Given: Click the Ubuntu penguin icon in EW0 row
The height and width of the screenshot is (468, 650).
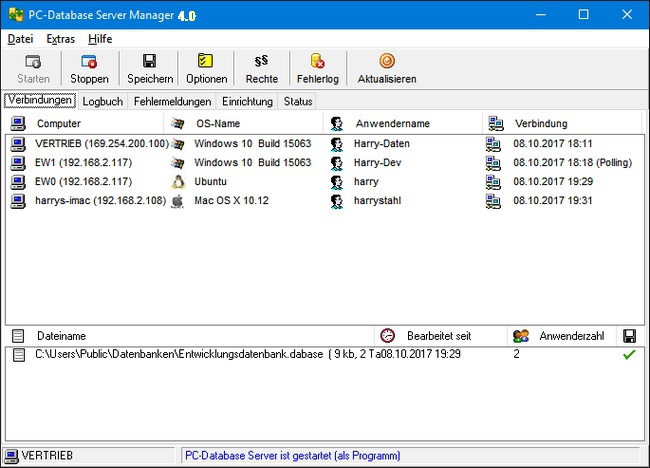Looking at the screenshot, I should 178,182.
